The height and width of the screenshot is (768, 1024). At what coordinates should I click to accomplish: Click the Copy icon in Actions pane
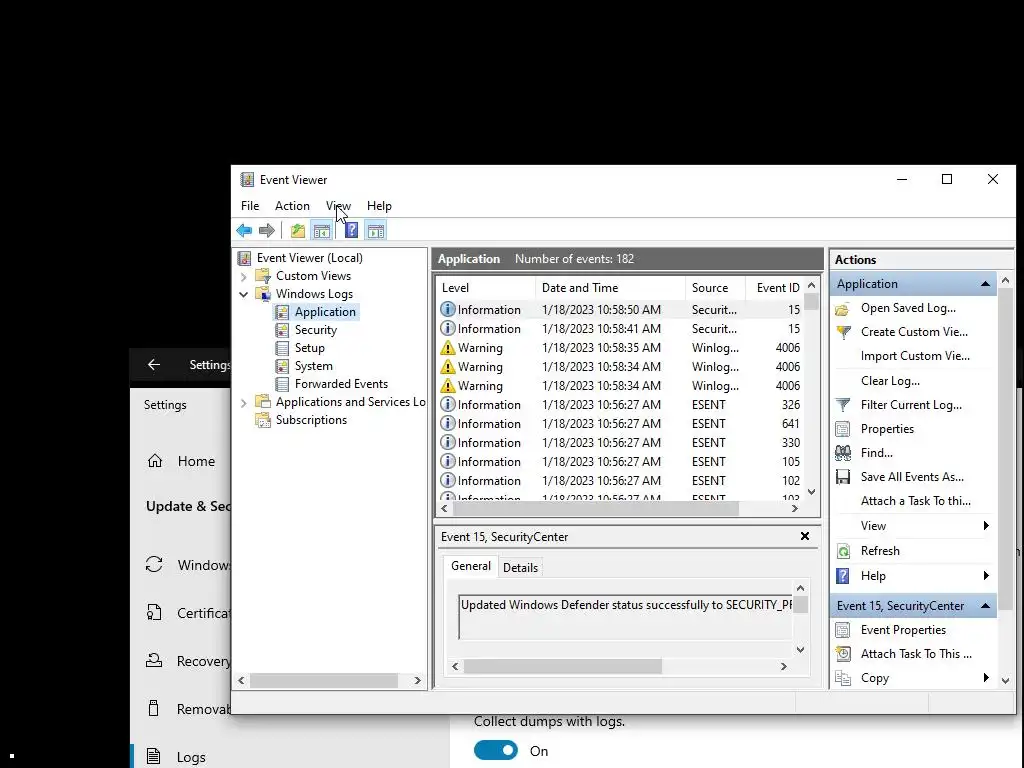click(x=843, y=679)
